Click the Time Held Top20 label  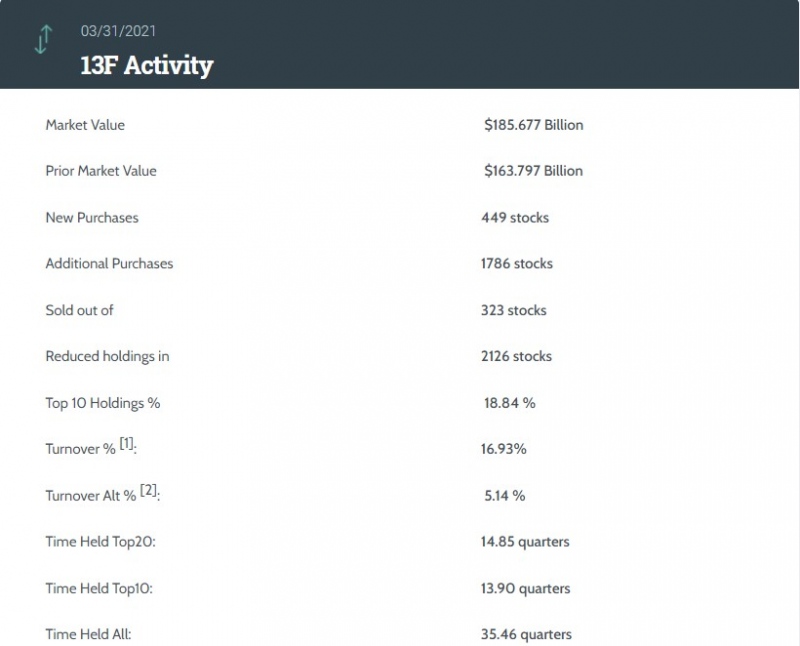point(100,542)
